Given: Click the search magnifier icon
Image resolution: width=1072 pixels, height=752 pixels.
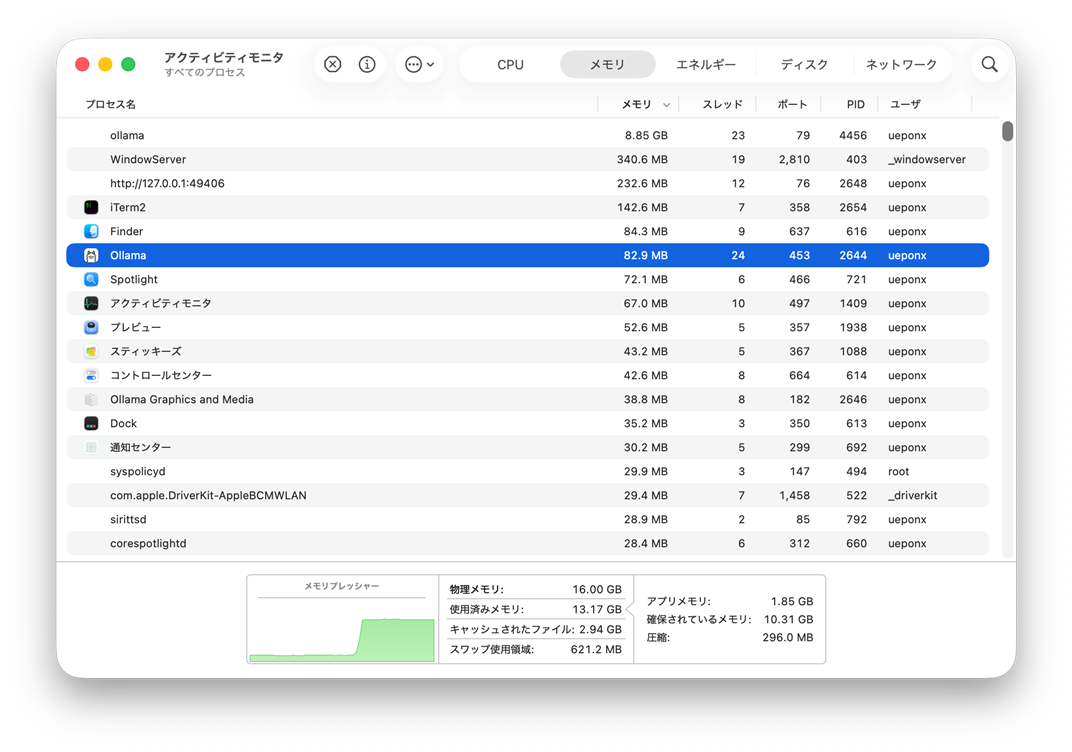Looking at the screenshot, I should tap(989, 64).
